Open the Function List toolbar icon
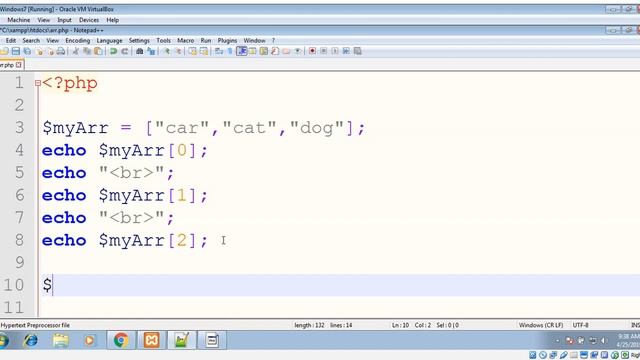This screenshot has height=360, width=640. pyautogui.click(x=275, y=51)
